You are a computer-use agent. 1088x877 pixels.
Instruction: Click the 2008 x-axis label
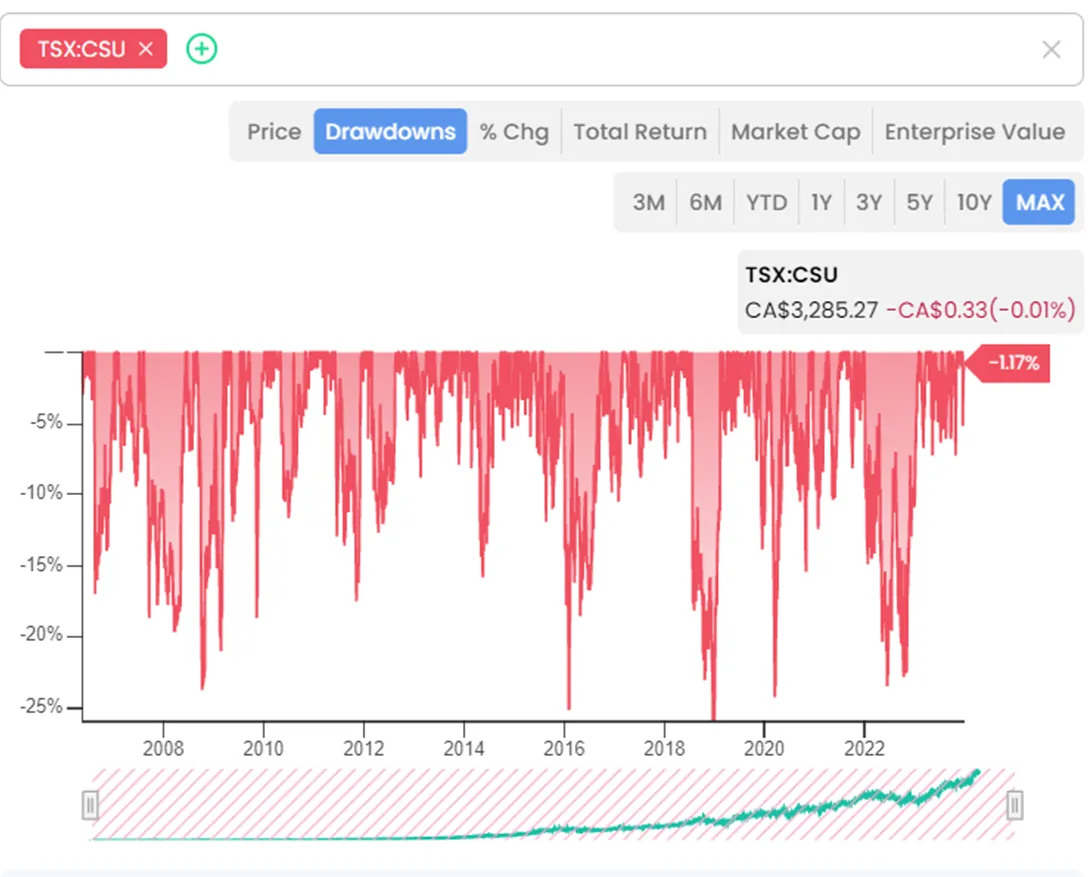pyautogui.click(x=164, y=749)
